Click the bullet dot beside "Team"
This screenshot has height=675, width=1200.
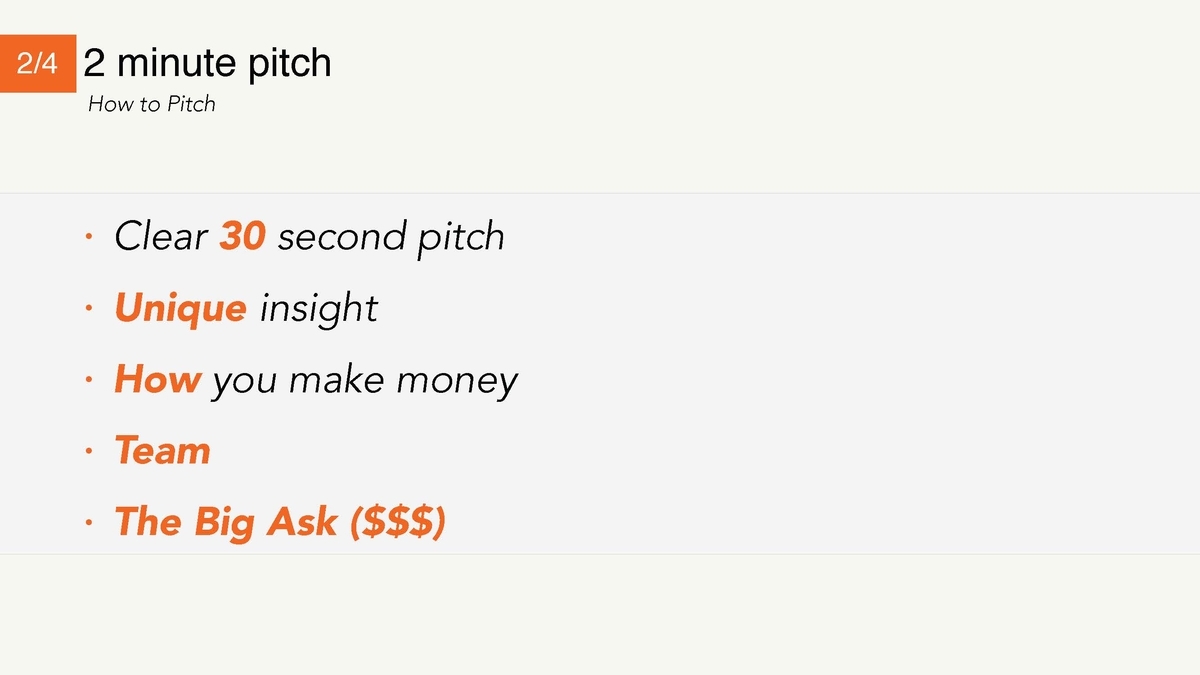coord(89,452)
